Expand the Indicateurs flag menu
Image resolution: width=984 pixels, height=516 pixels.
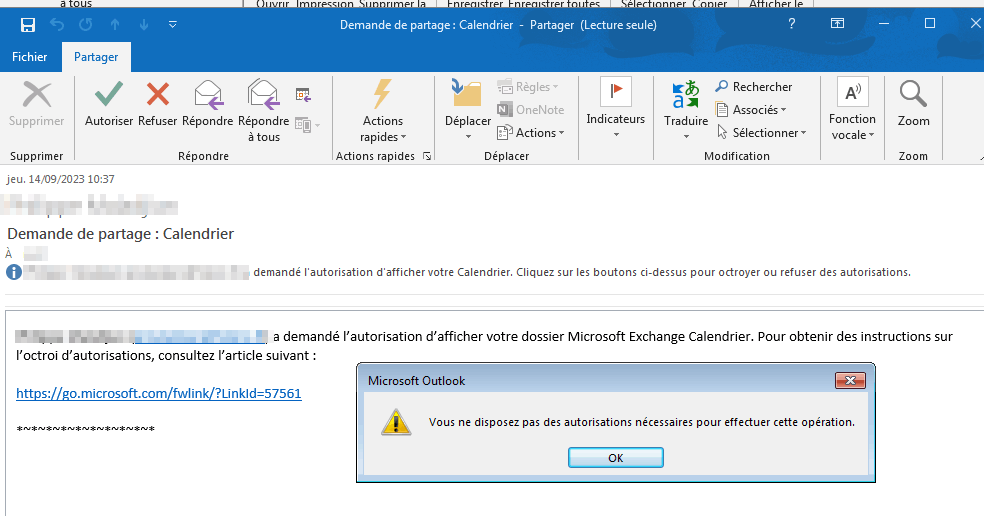pyautogui.click(x=616, y=108)
